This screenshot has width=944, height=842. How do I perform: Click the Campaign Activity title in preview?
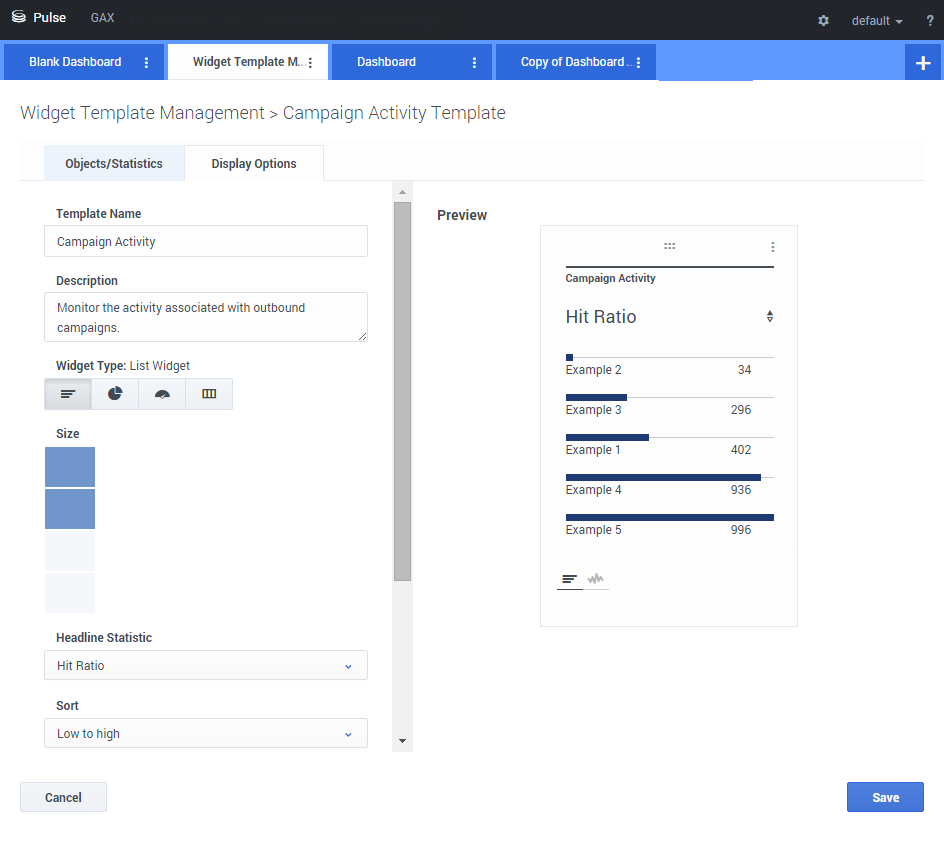coord(610,278)
